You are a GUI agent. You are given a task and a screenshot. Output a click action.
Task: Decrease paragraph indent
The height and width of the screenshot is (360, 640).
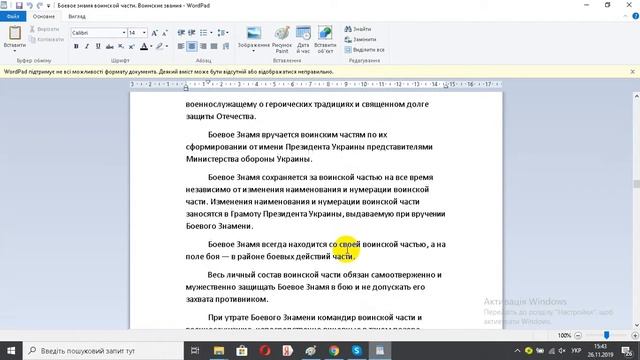click(x=181, y=33)
